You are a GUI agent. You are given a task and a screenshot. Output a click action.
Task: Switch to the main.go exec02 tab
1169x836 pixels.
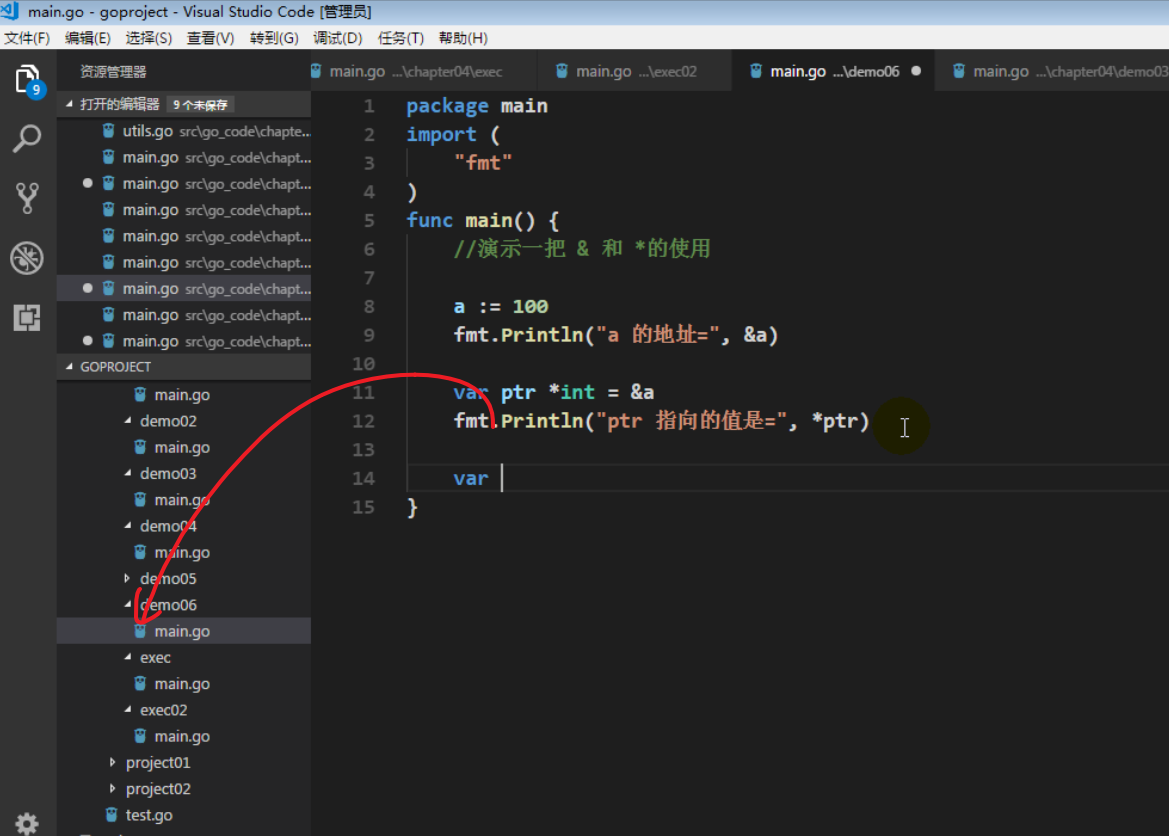click(635, 72)
